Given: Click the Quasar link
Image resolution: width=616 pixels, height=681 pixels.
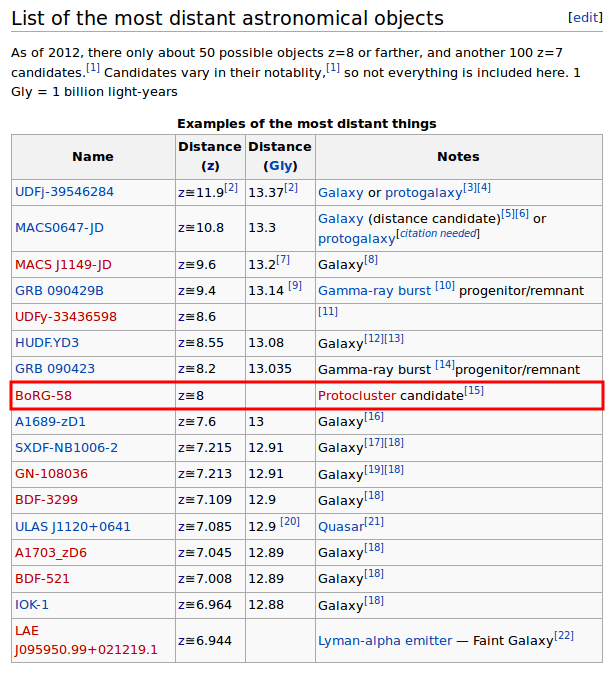Looking at the screenshot, I should pos(341,527).
